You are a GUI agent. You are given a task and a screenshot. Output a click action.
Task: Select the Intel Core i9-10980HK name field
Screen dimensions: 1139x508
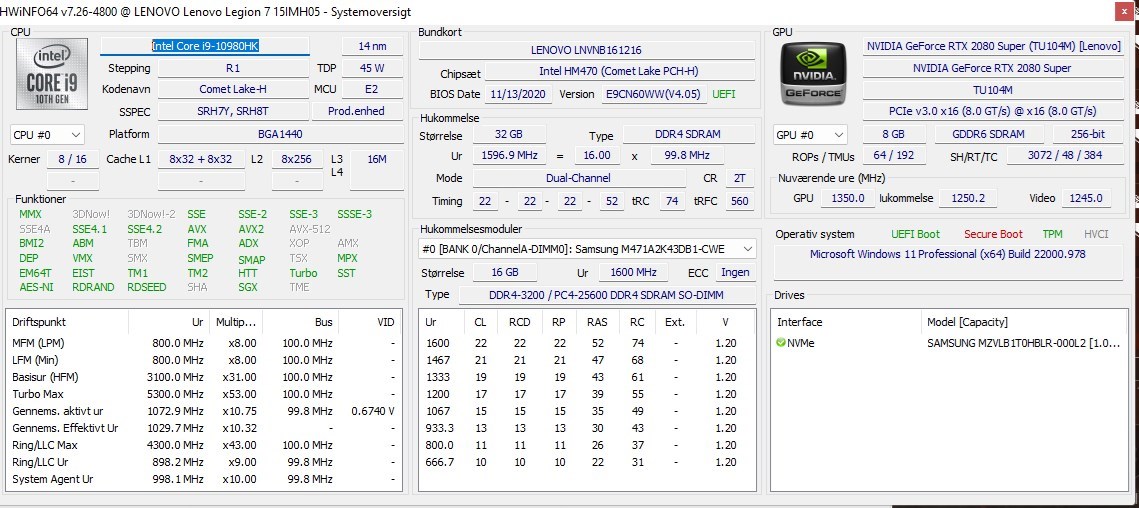(205, 46)
